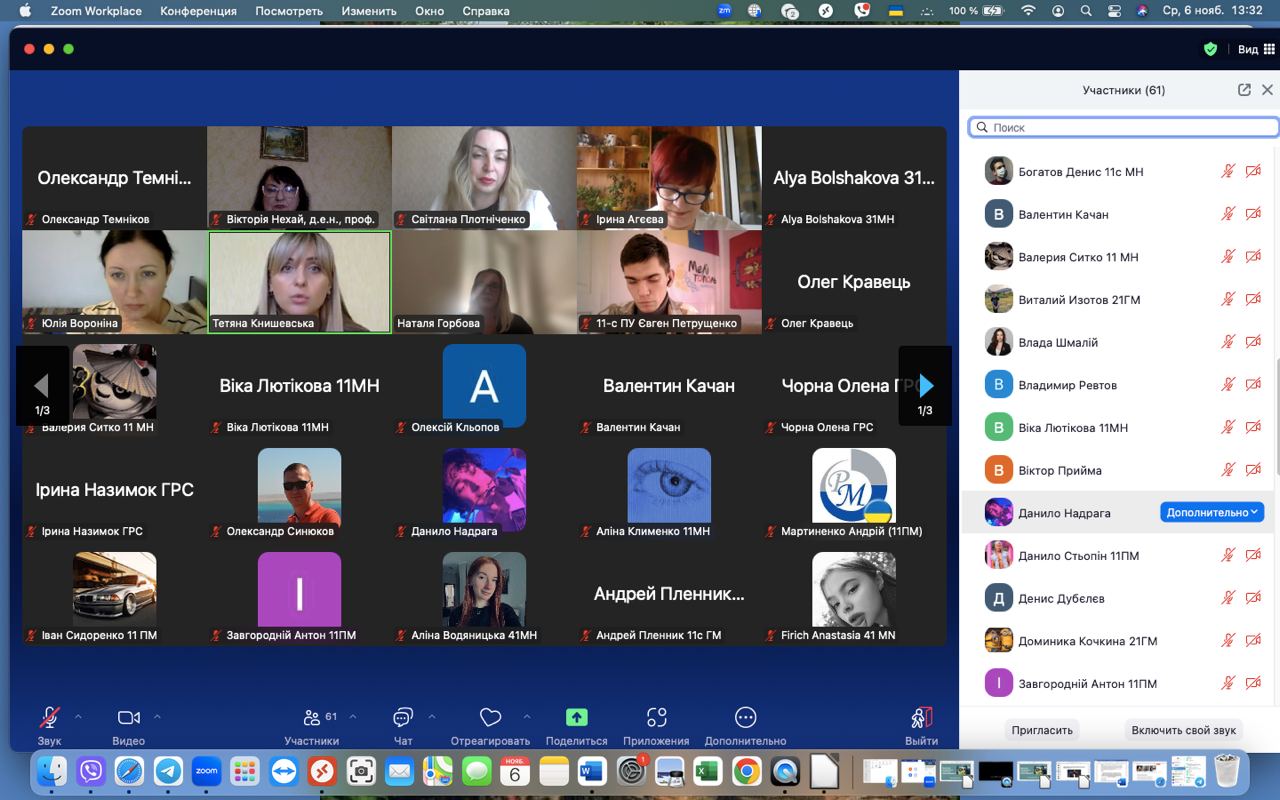Expand reactions options arrow in toolbar

coord(527,717)
